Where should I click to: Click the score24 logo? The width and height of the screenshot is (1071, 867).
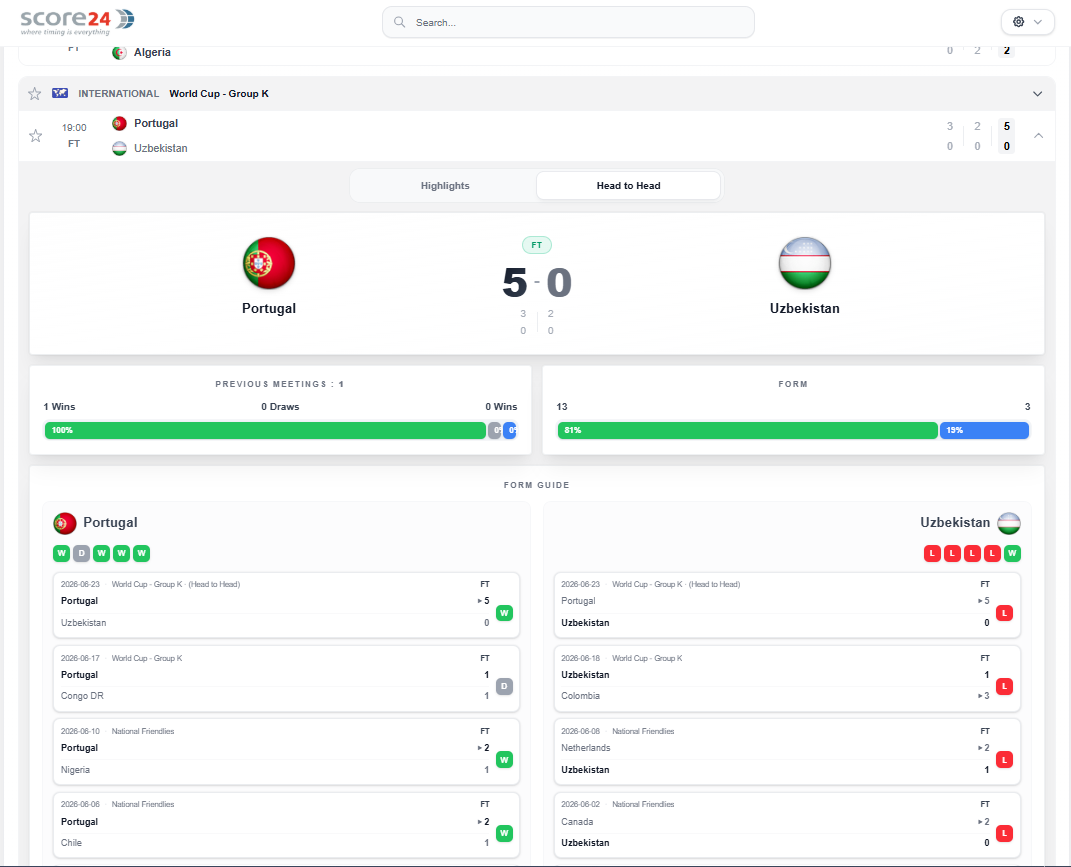click(x=77, y=22)
